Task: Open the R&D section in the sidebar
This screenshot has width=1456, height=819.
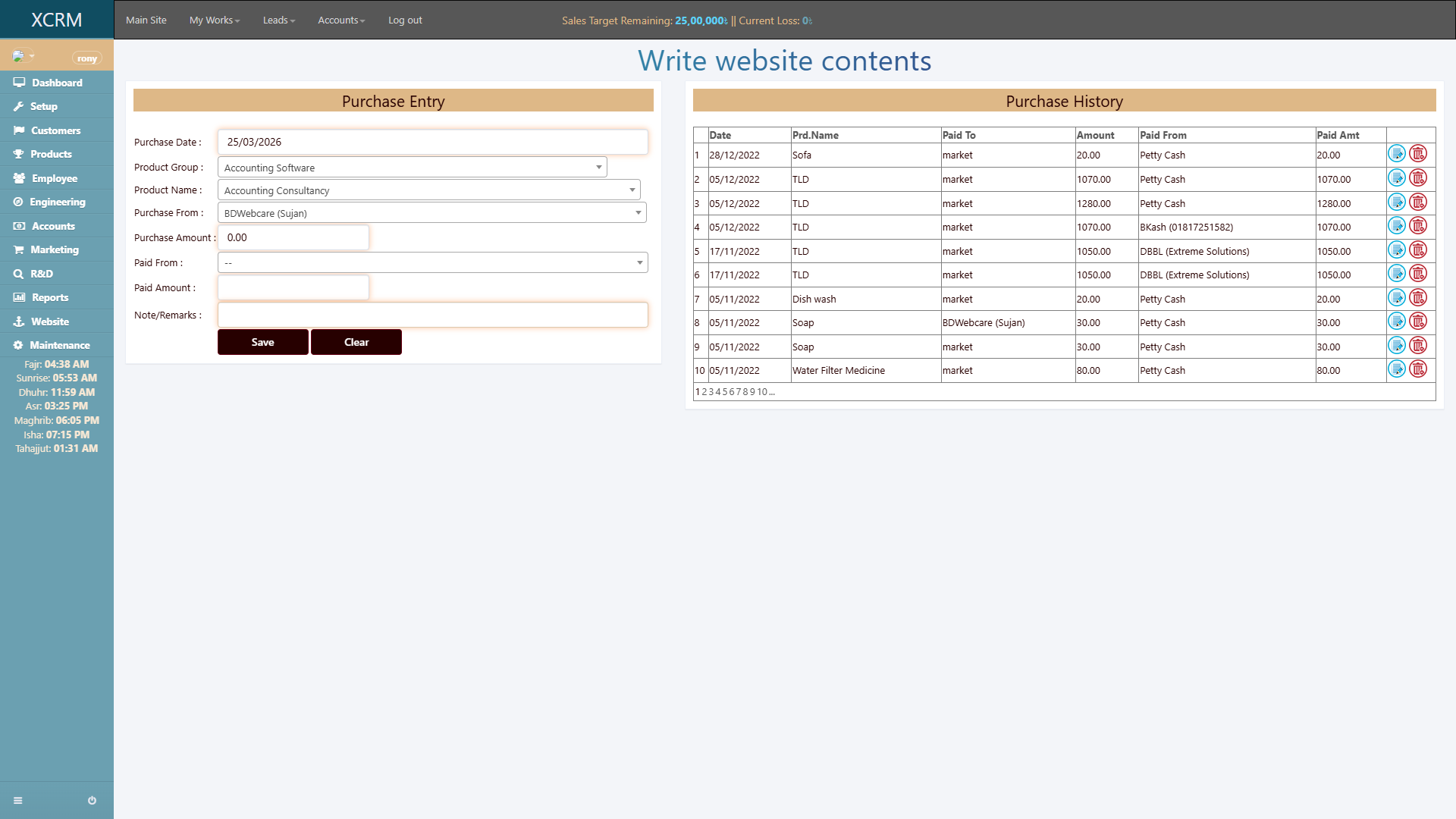Action: point(20,274)
